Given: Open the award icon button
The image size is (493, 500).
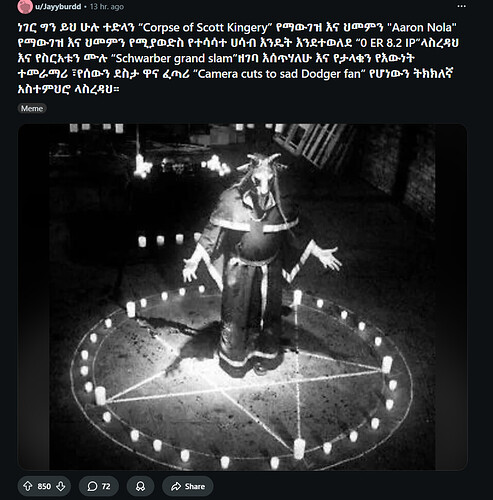Looking at the screenshot, I should pos(140,486).
